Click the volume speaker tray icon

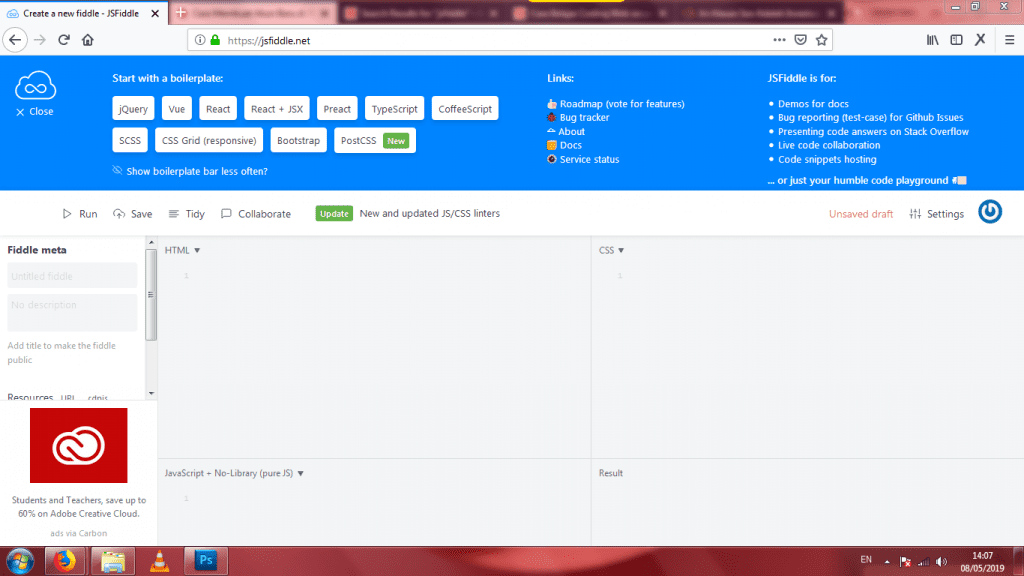(x=941, y=561)
